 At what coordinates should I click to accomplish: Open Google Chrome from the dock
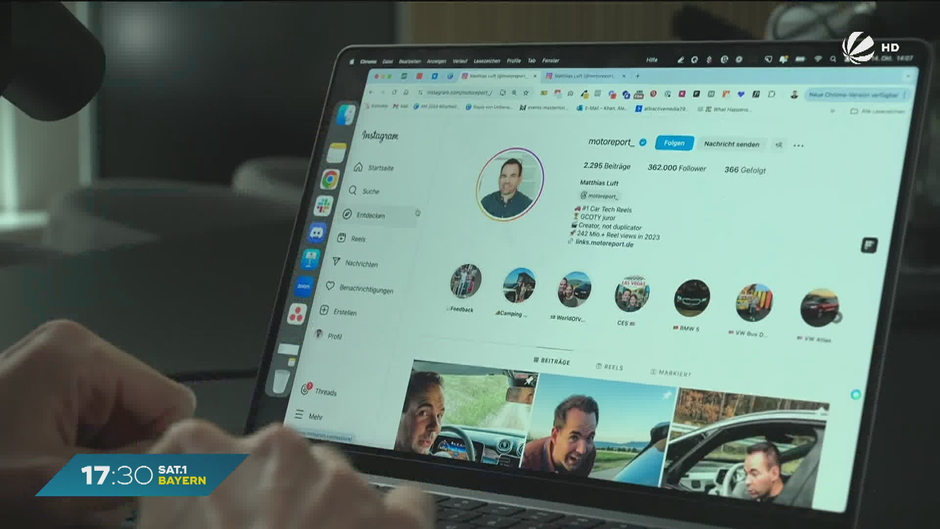point(330,179)
